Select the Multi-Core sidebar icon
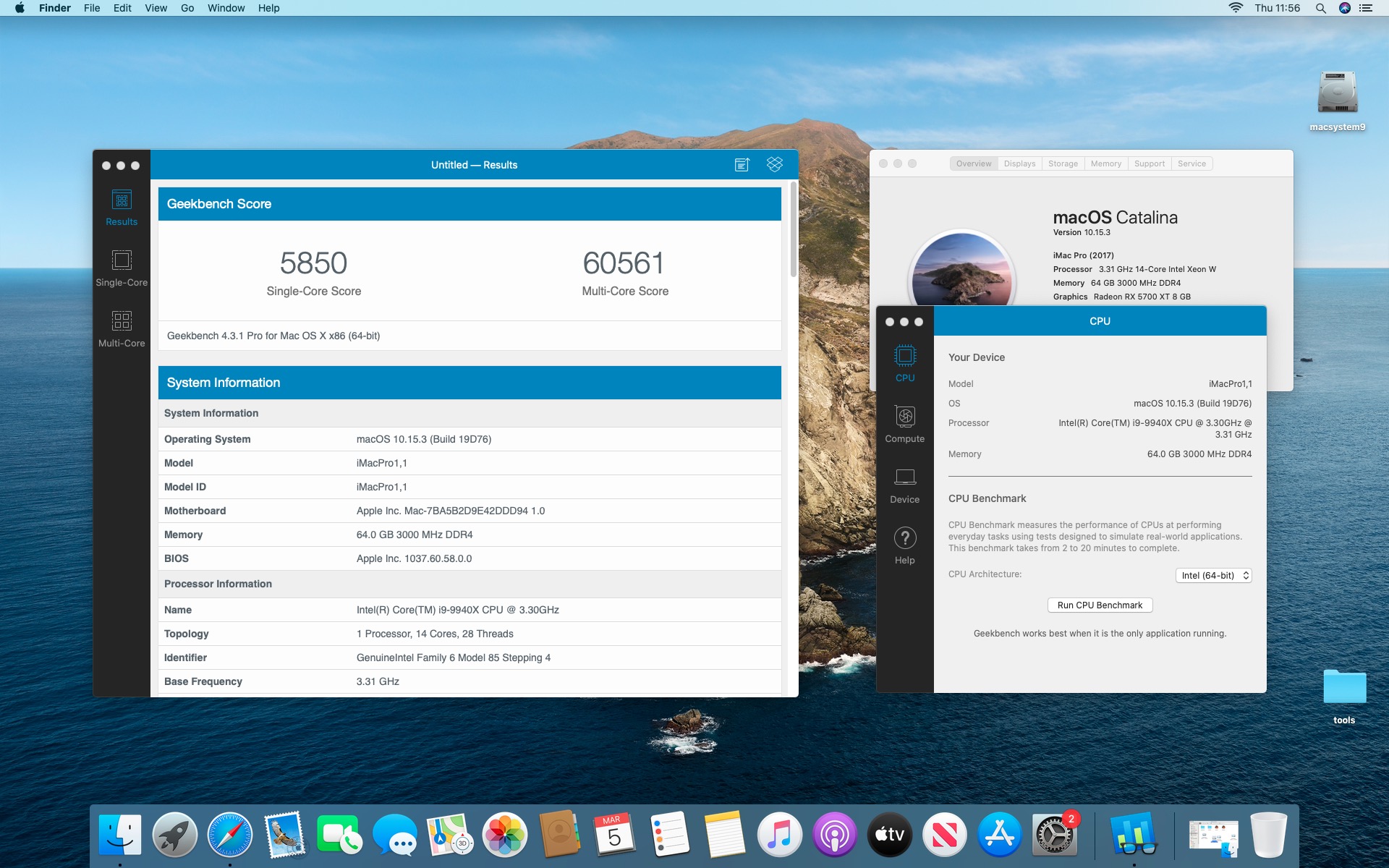 click(122, 321)
